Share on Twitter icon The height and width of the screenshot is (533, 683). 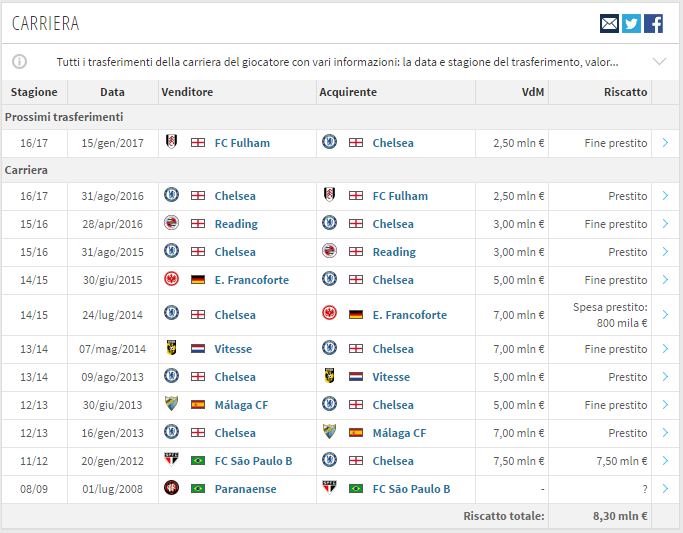631,23
